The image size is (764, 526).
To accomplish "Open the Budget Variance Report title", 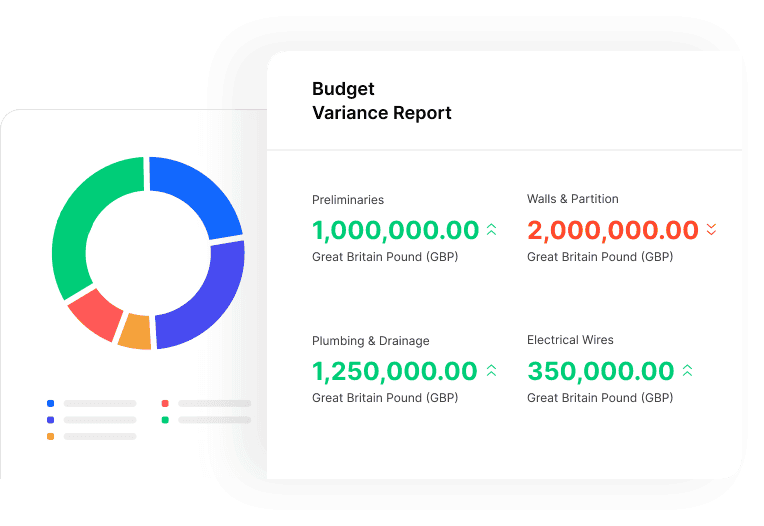I will 381,101.
